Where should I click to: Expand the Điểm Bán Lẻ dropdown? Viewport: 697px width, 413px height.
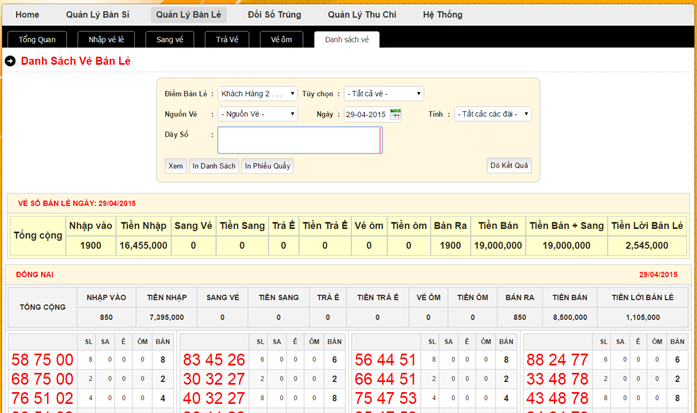coord(257,94)
